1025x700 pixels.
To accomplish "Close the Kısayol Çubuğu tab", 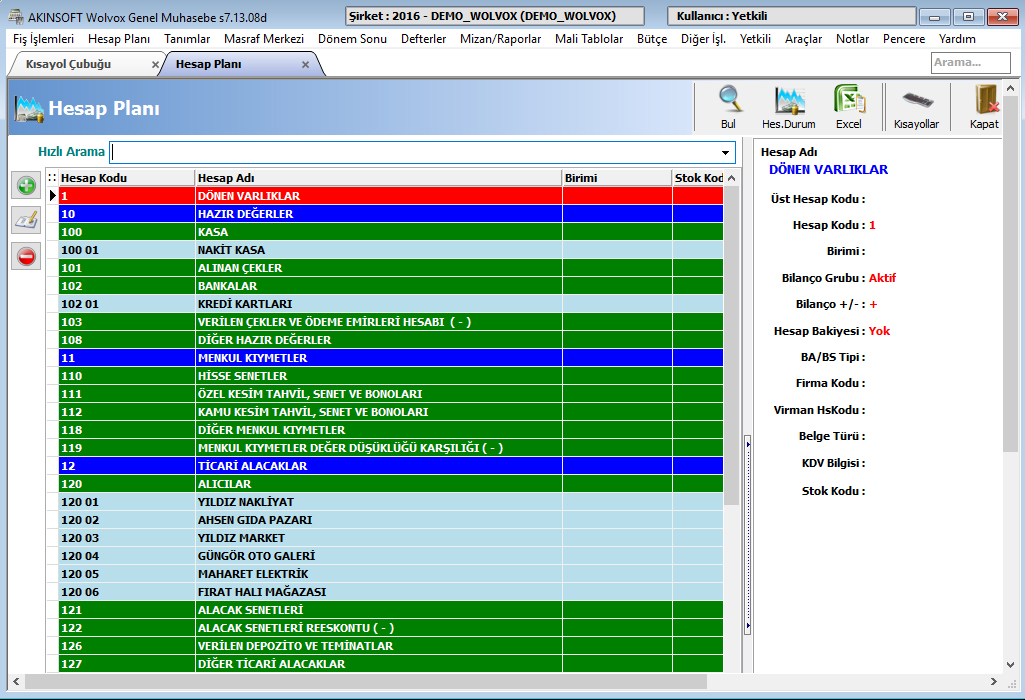I will (x=155, y=65).
